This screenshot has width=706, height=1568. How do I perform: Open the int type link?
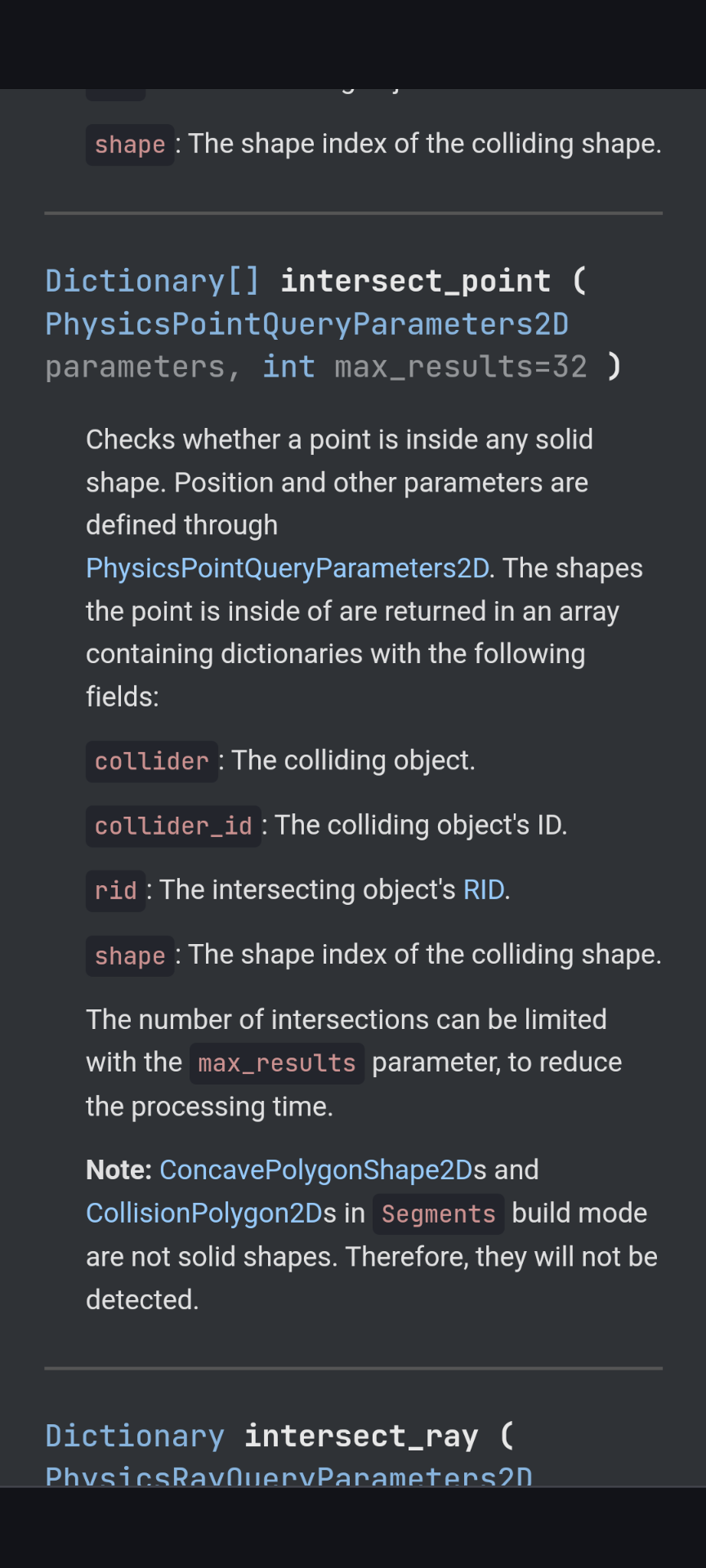288,367
